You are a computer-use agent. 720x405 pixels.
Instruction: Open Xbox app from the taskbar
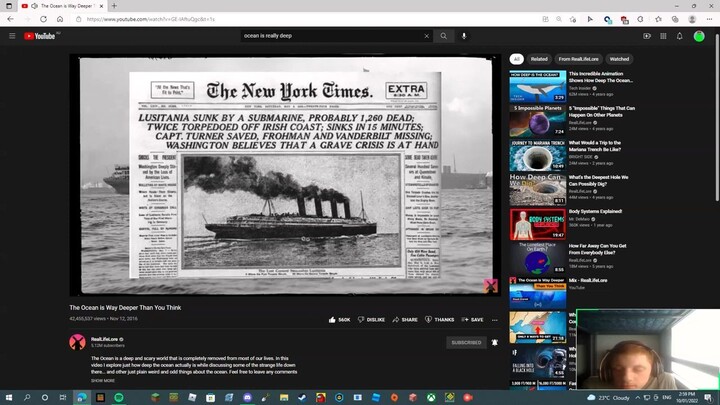click(x=431, y=397)
